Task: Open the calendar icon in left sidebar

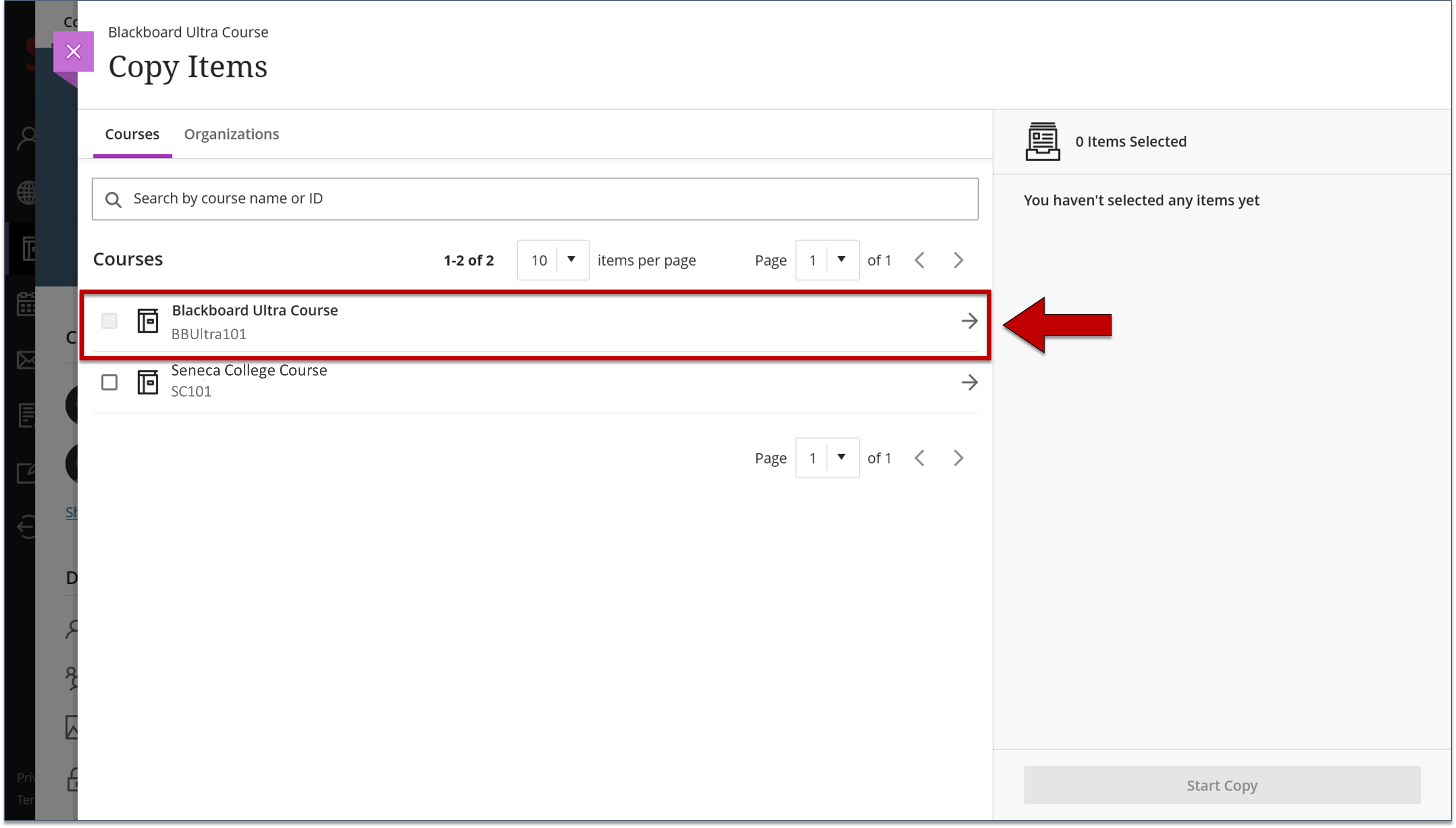Action: click(26, 304)
